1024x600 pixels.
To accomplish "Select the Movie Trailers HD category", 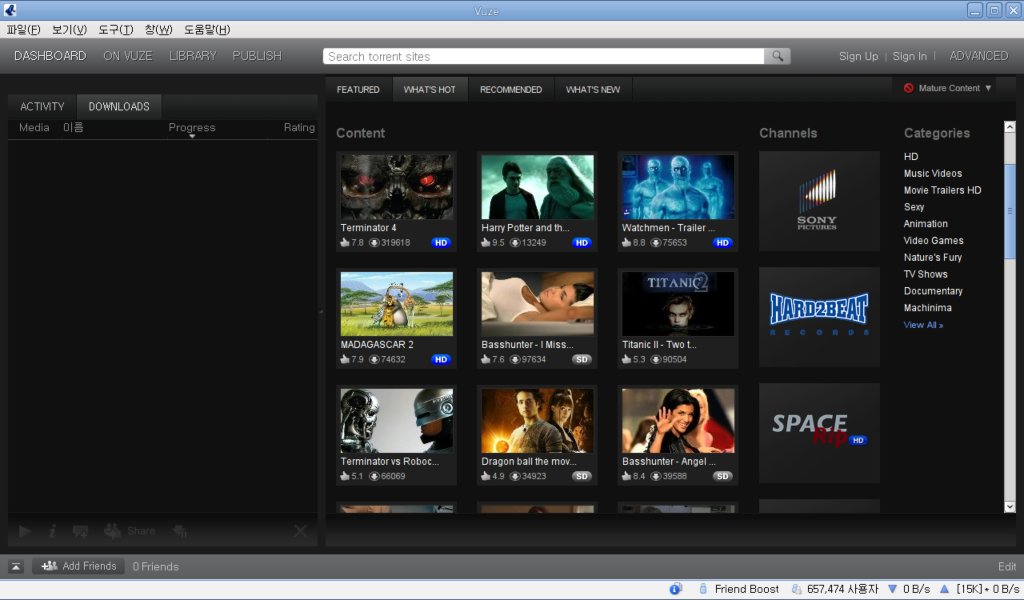I will pos(942,191).
